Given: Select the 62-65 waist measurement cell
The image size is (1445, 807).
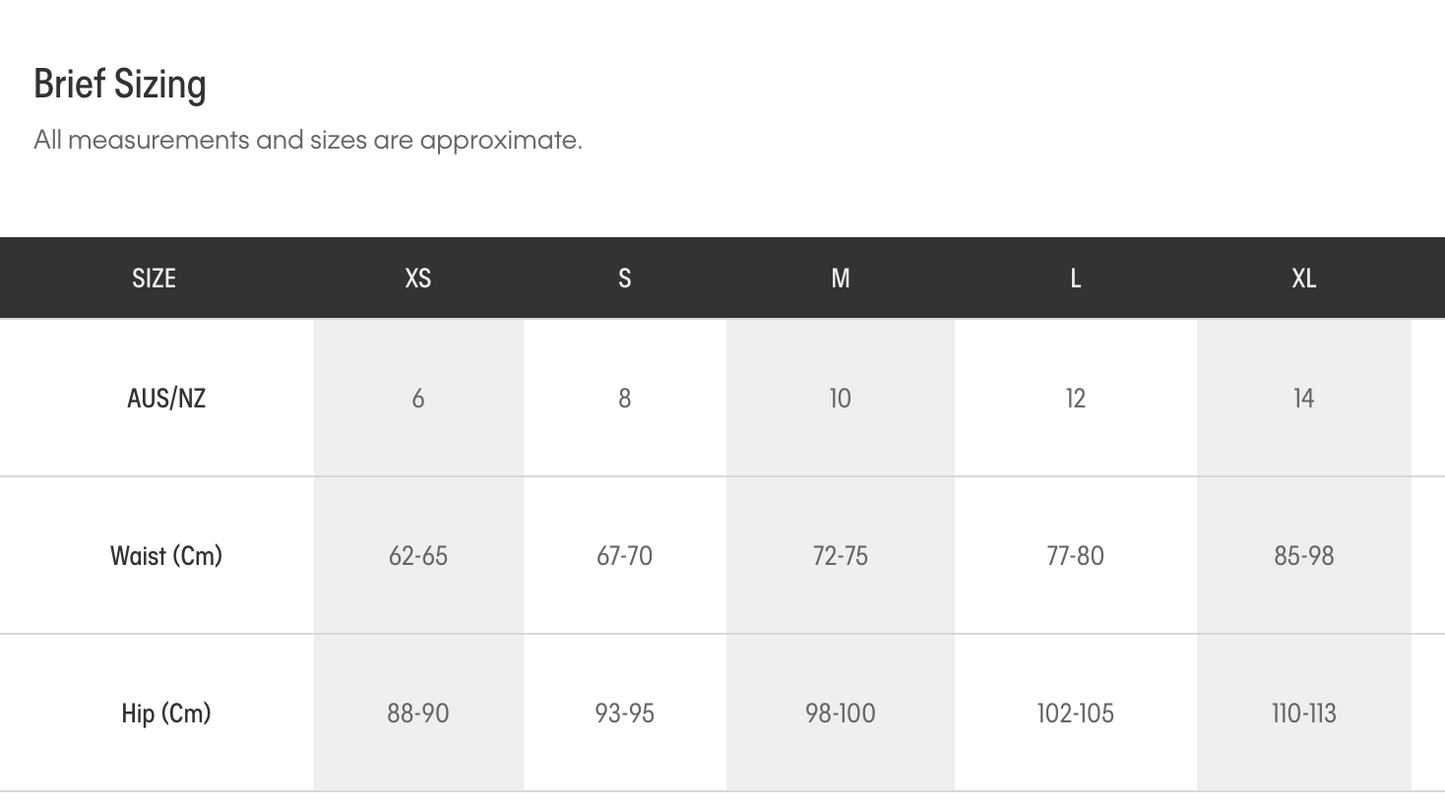Looking at the screenshot, I should point(418,556).
